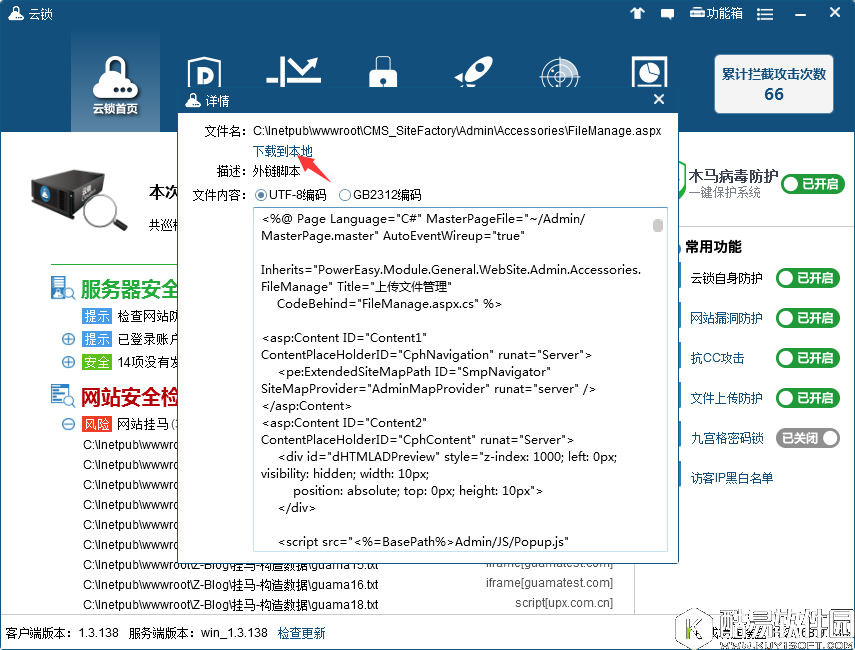Viewport: 855px width, 650px height.
Task: Select the UTF-8编码 radio button
Action: coord(263,195)
